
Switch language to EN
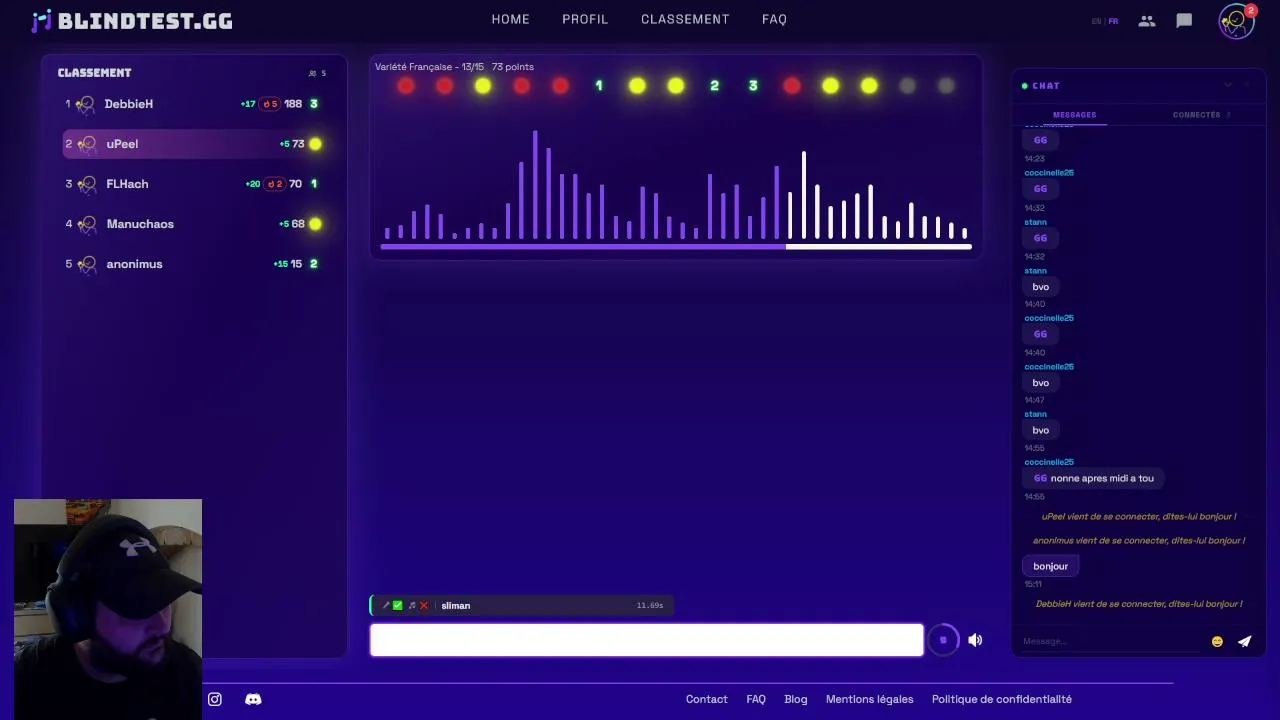pos(1096,21)
